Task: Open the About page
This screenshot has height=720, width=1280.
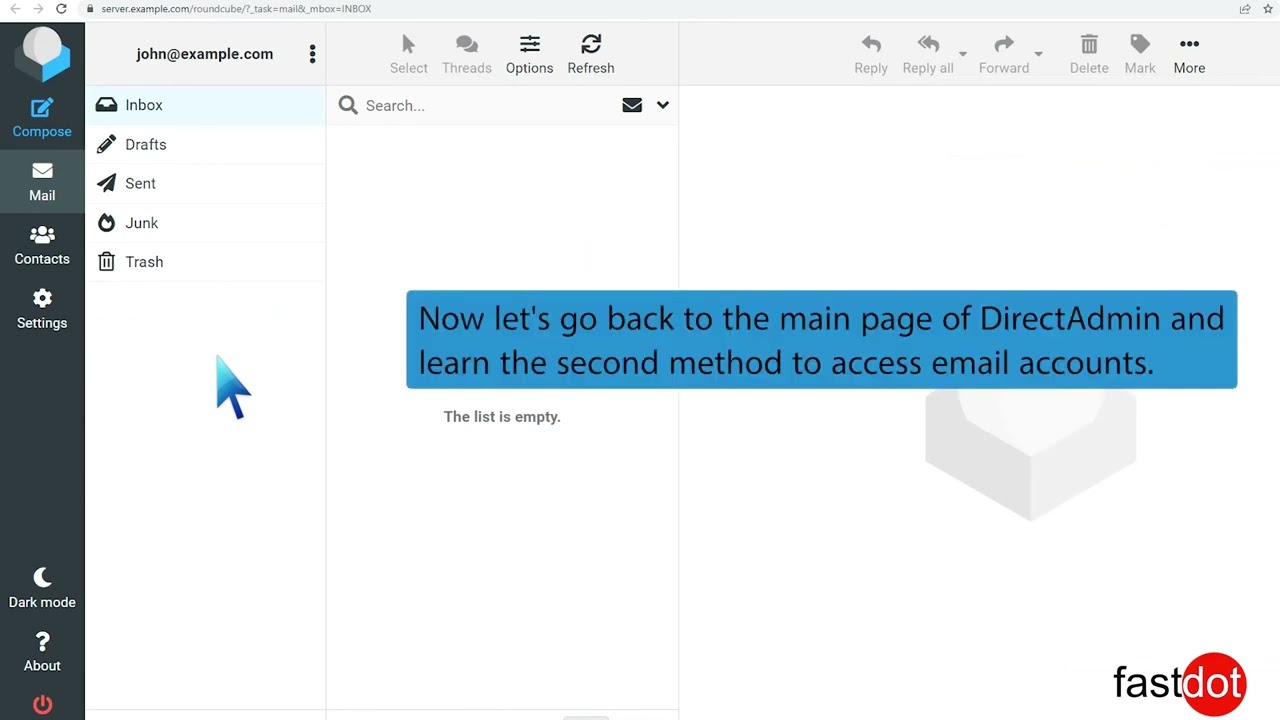Action: click(42, 650)
